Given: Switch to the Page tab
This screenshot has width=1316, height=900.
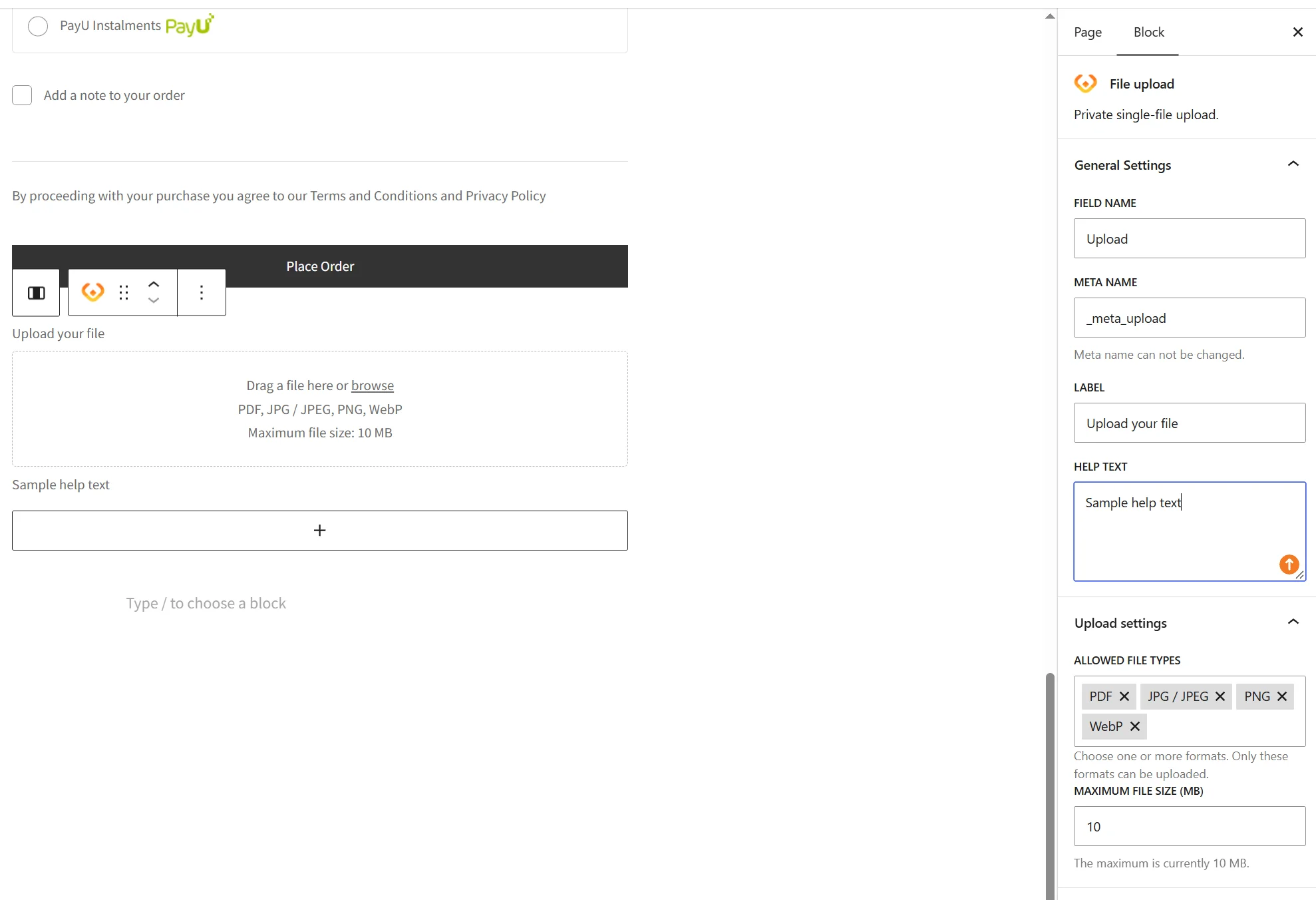Looking at the screenshot, I should (1088, 32).
